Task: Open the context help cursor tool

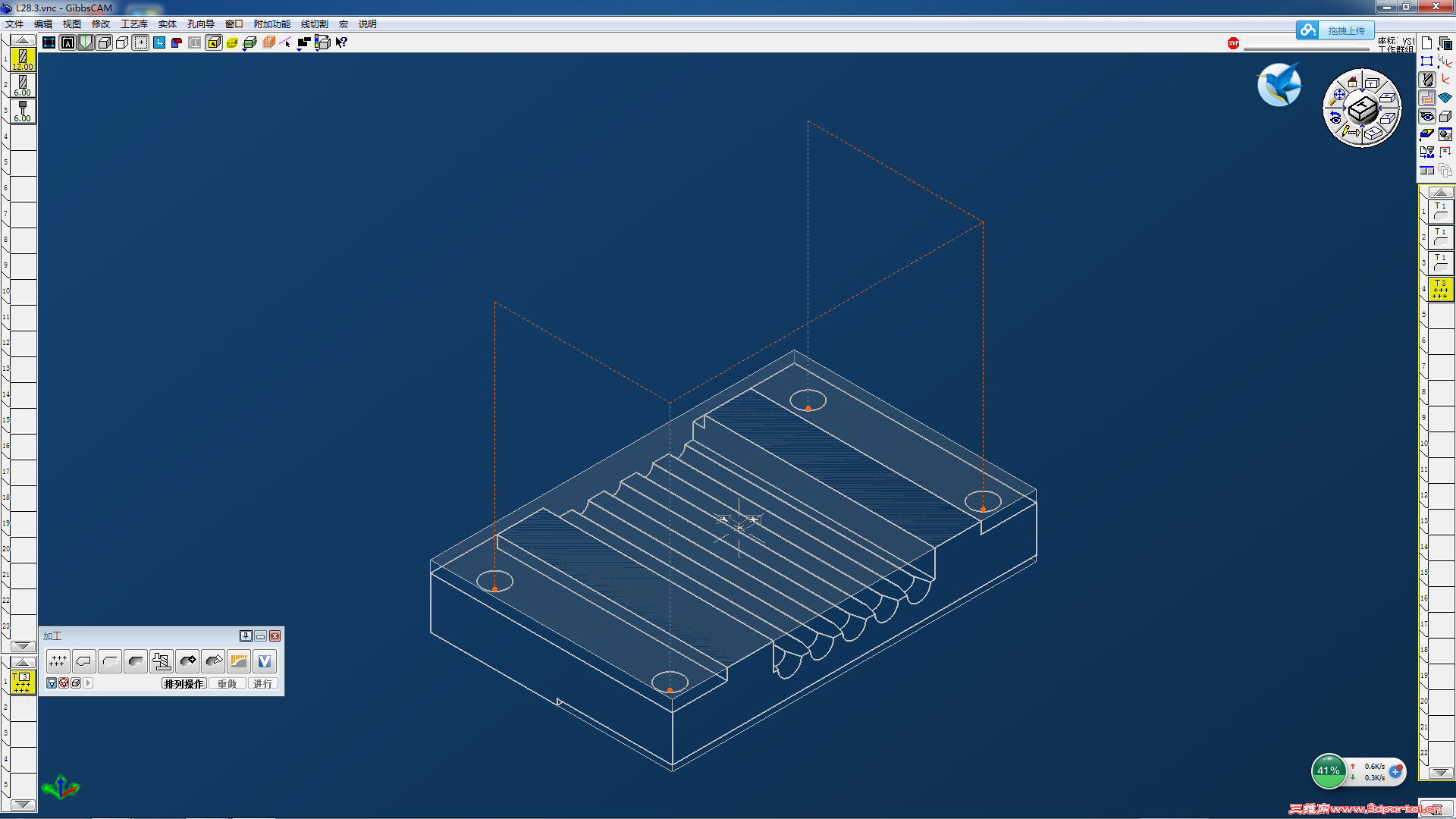Action: coord(341,42)
